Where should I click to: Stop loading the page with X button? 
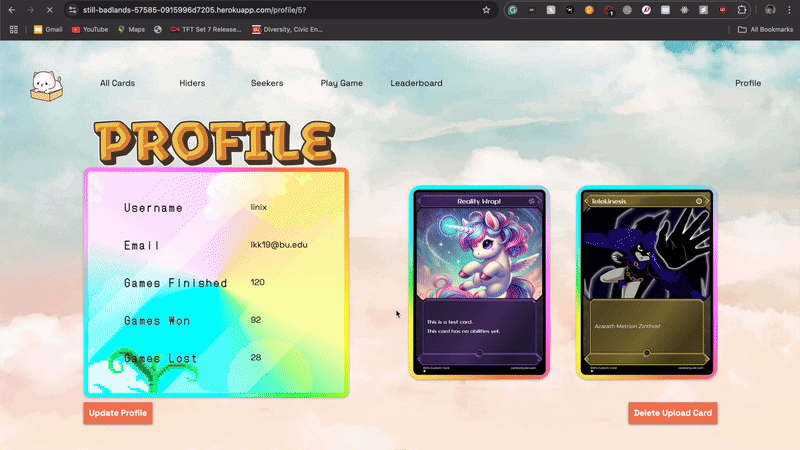(50, 9)
